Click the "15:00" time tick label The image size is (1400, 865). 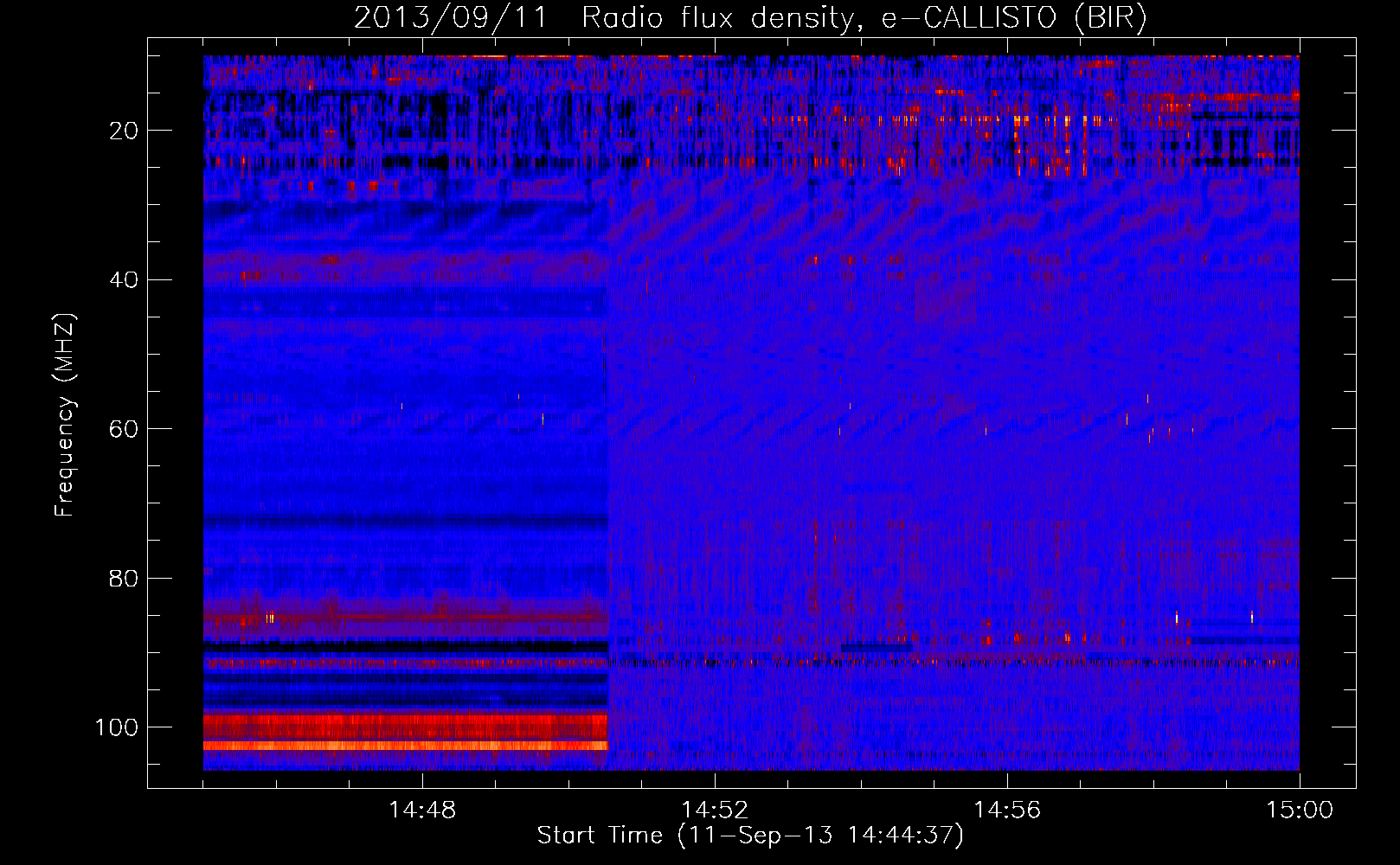1300,811
